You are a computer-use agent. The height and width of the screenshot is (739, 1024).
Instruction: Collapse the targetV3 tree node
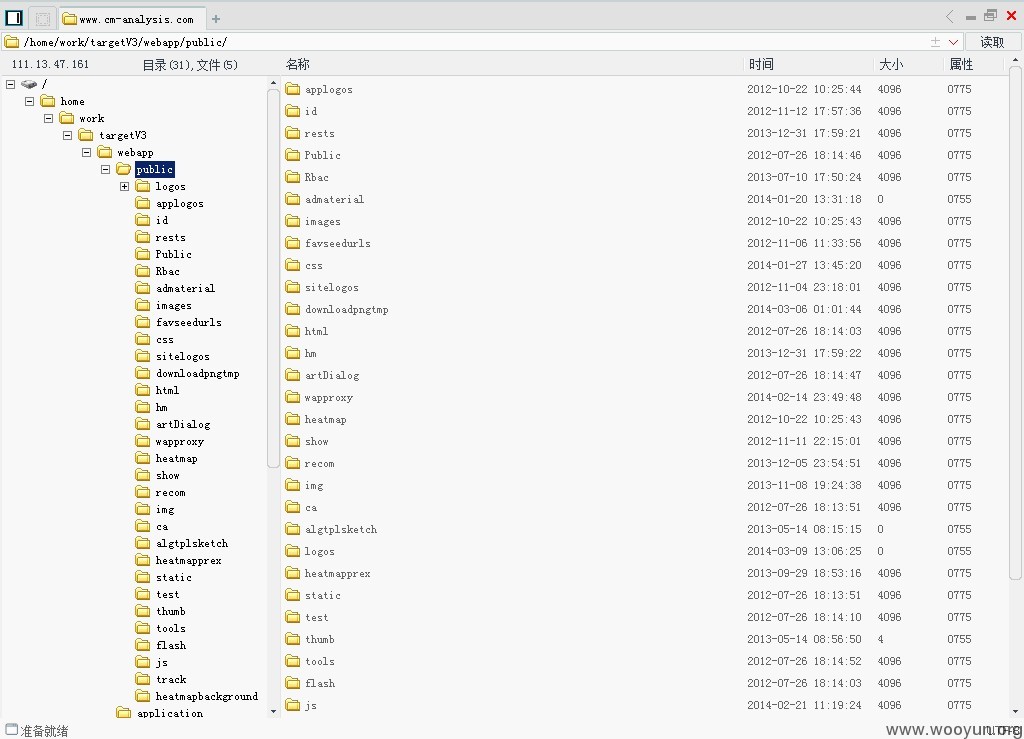coord(67,135)
